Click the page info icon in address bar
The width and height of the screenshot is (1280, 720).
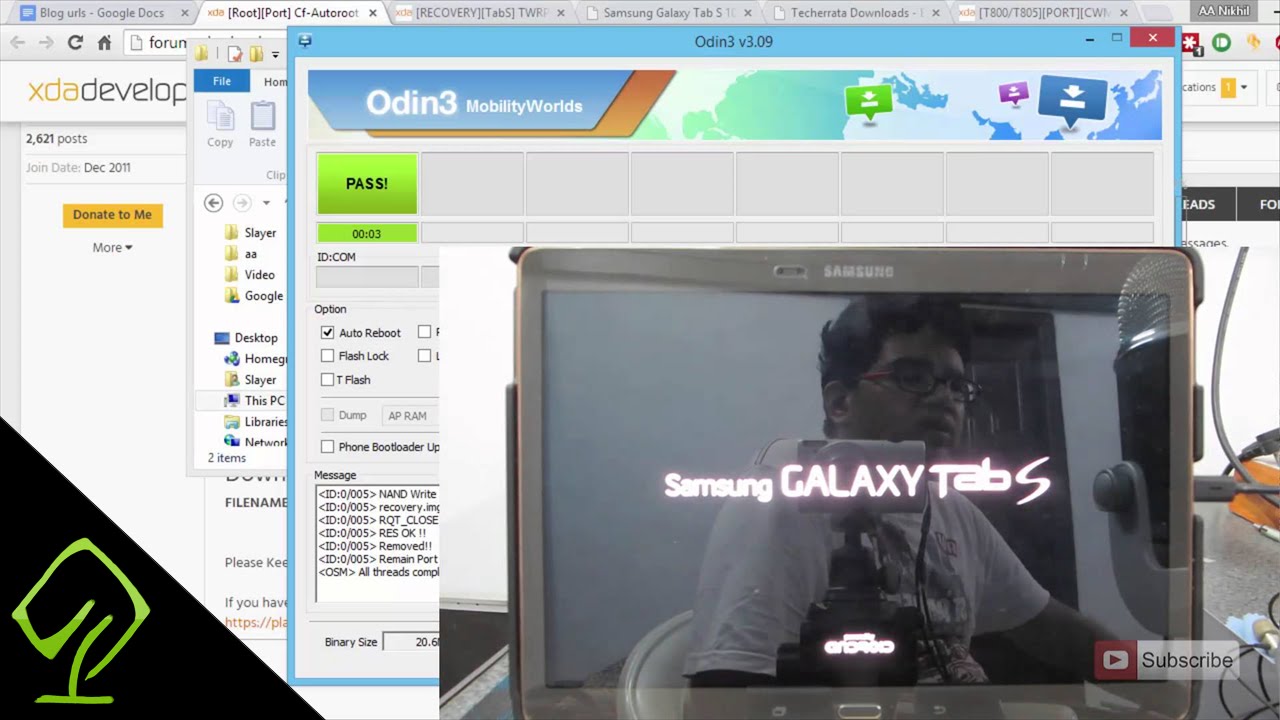coord(138,43)
